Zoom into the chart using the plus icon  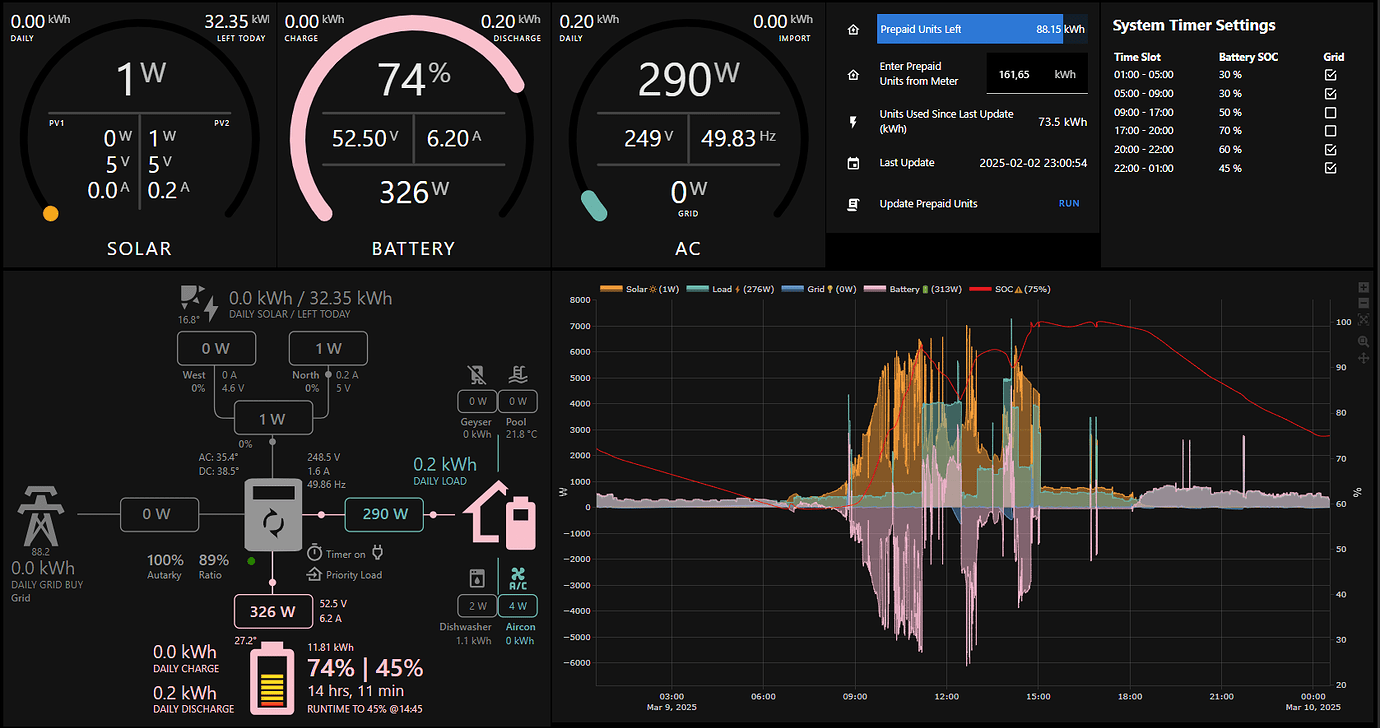click(1362, 287)
